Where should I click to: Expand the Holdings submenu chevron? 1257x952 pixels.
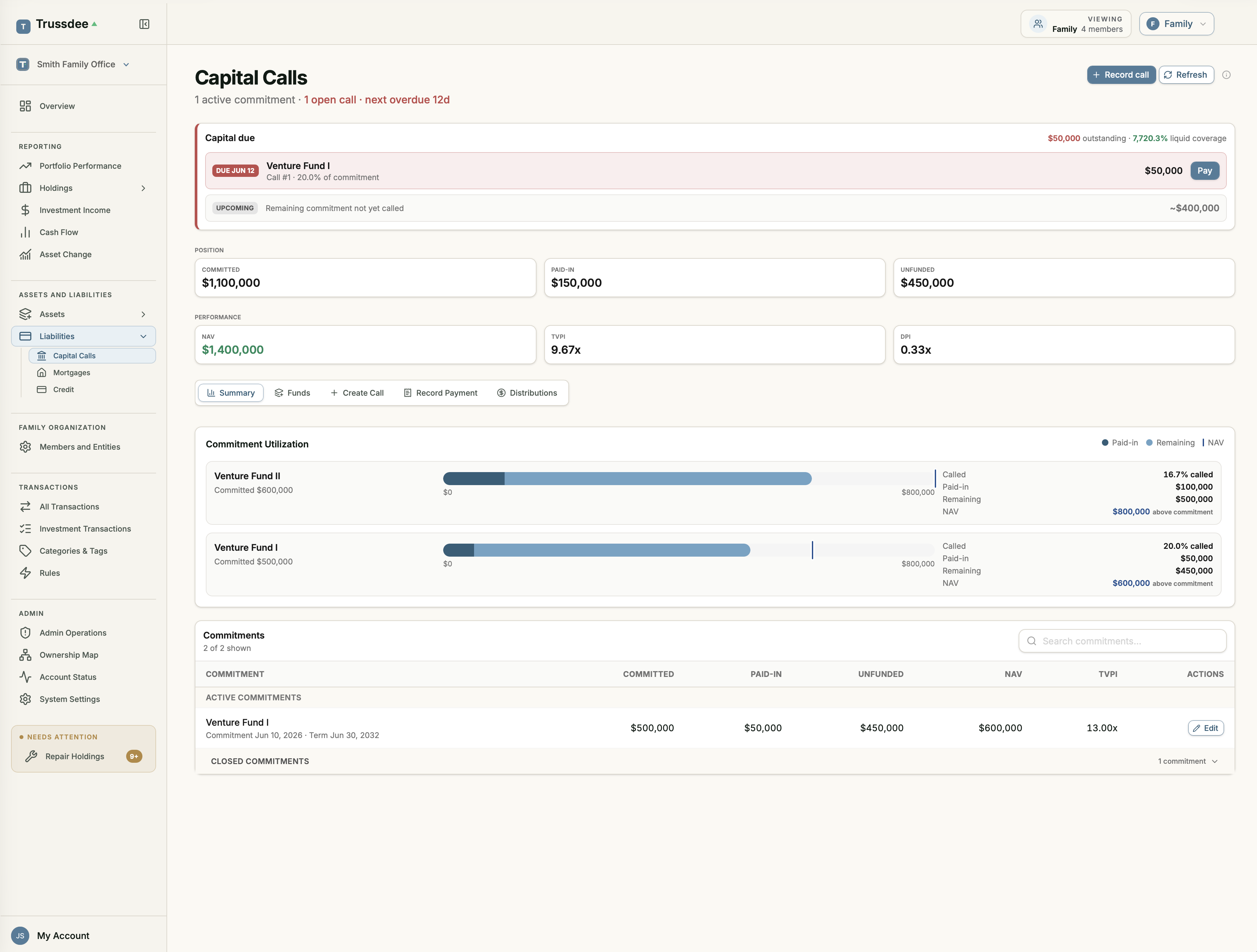tap(143, 188)
